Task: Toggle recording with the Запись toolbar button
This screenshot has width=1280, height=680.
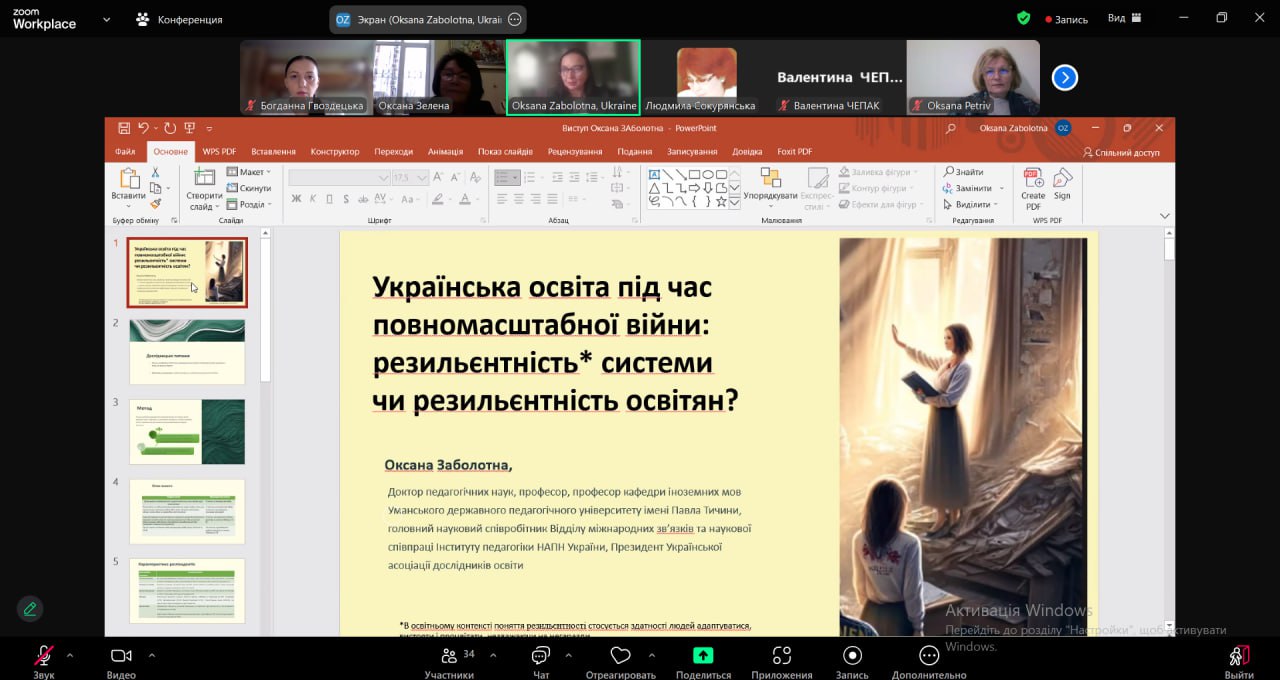Action: point(852,656)
